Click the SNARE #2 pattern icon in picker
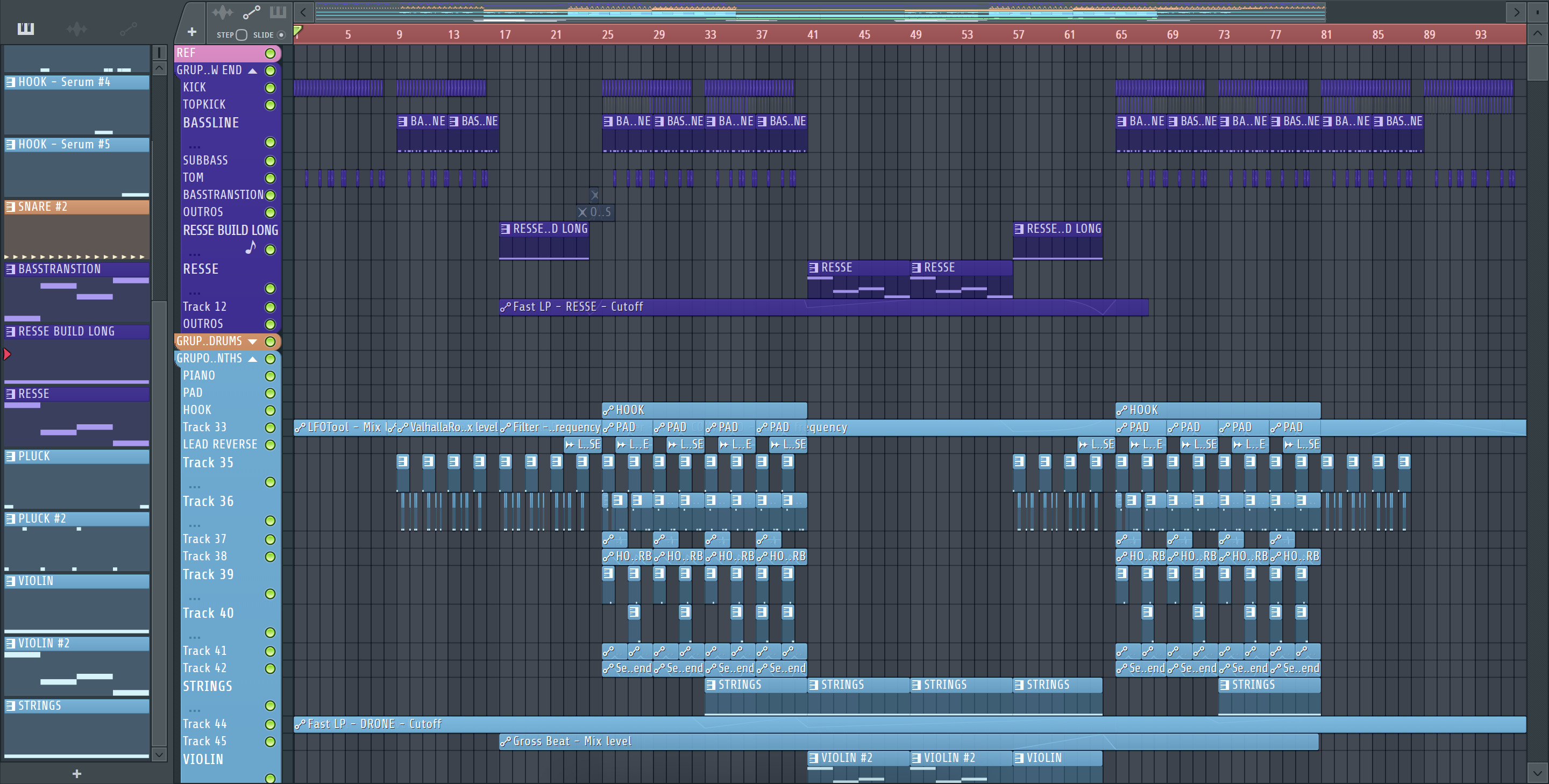The image size is (1549, 784). click(11, 207)
